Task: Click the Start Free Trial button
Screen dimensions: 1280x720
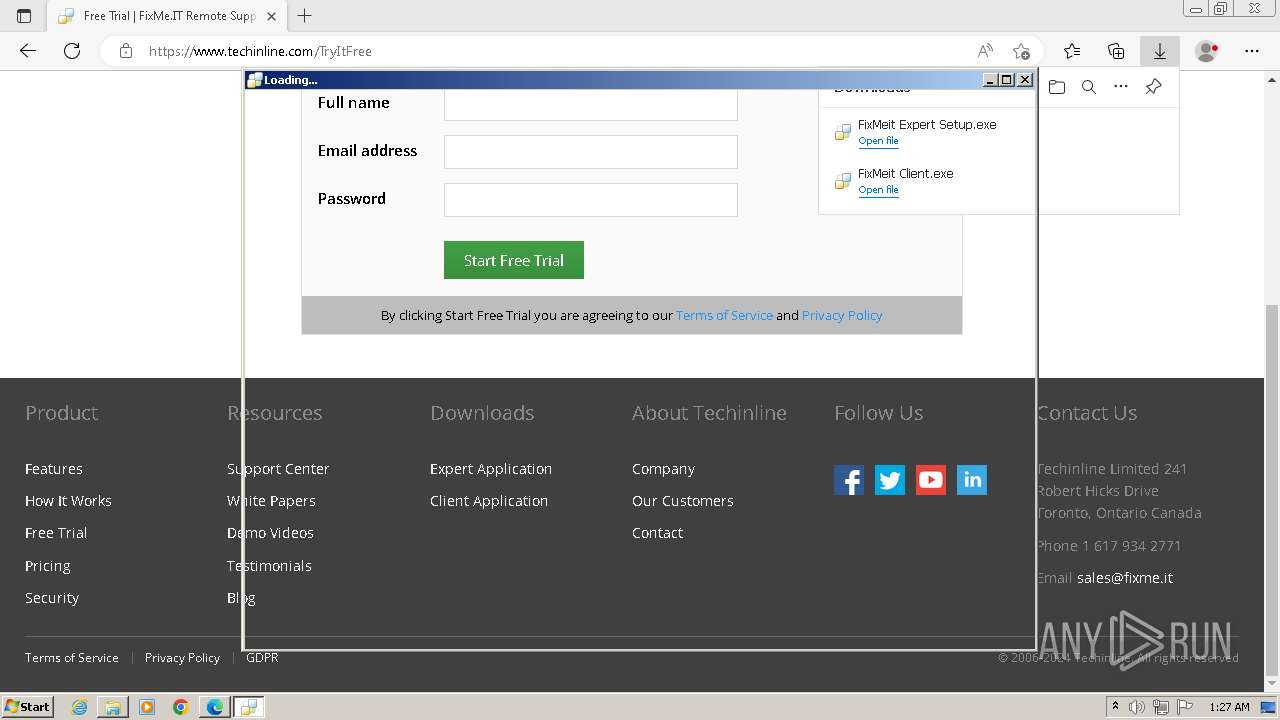Action: 514,260
